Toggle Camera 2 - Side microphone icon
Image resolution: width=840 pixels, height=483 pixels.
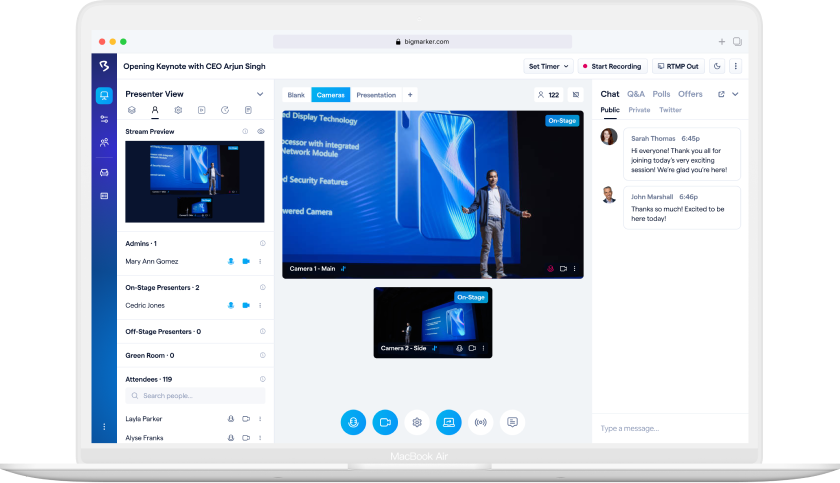[x=459, y=348]
